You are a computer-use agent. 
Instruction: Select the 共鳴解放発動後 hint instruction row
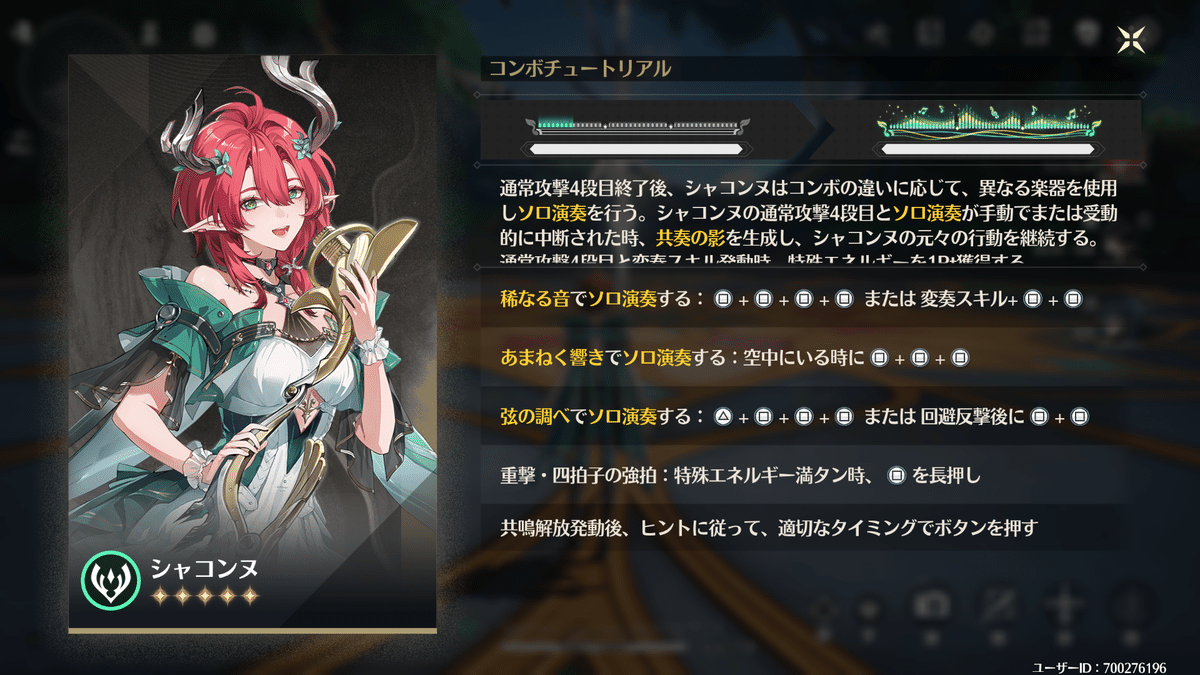pyautogui.click(x=812, y=527)
